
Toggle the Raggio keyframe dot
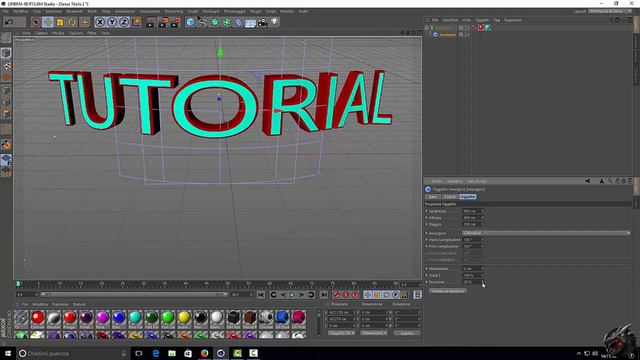click(x=427, y=224)
